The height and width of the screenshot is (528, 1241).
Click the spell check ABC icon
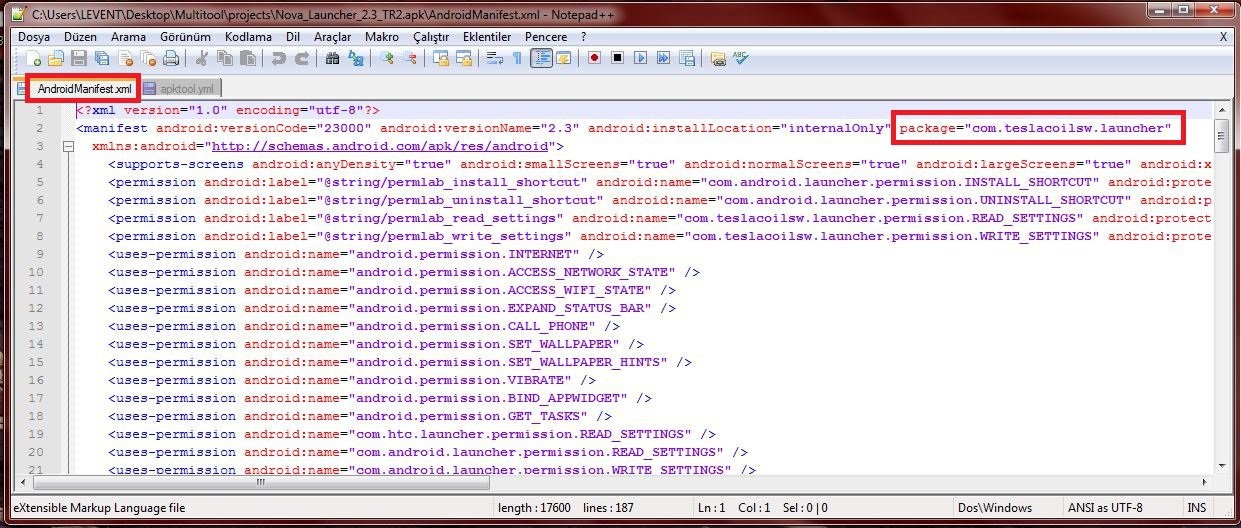741,59
